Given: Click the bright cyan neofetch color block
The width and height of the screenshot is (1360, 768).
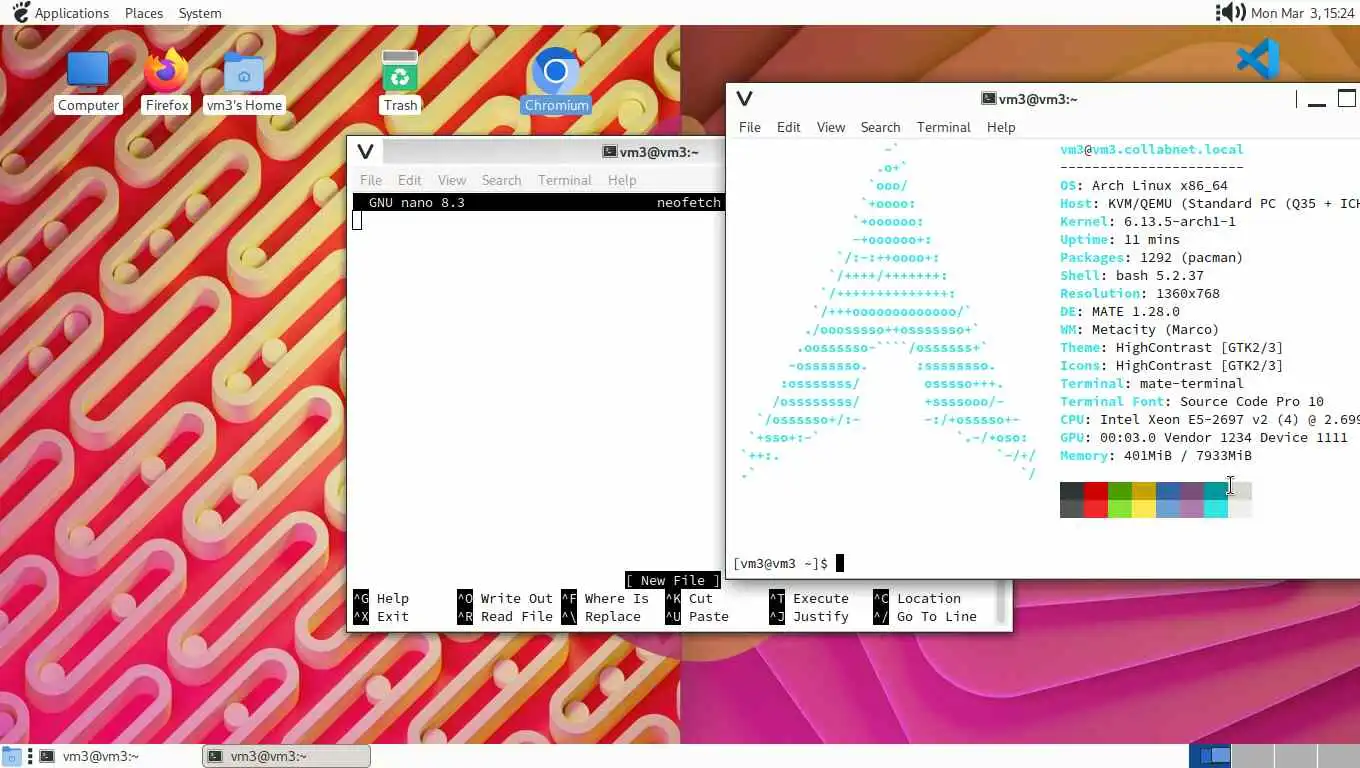Looking at the screenshot, I should [x=1216, y=509].
